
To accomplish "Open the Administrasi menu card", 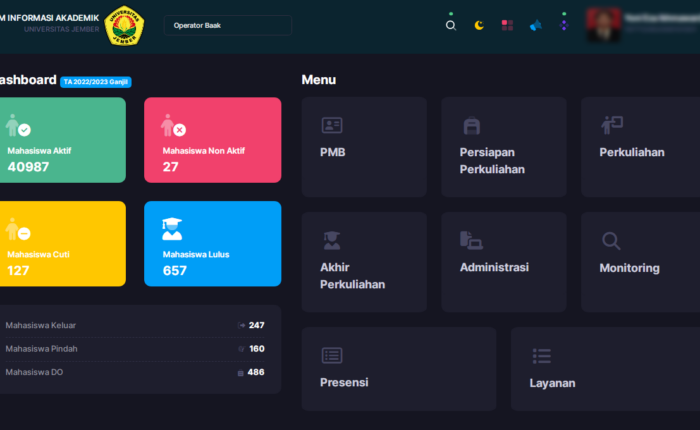I will [503, 261].
